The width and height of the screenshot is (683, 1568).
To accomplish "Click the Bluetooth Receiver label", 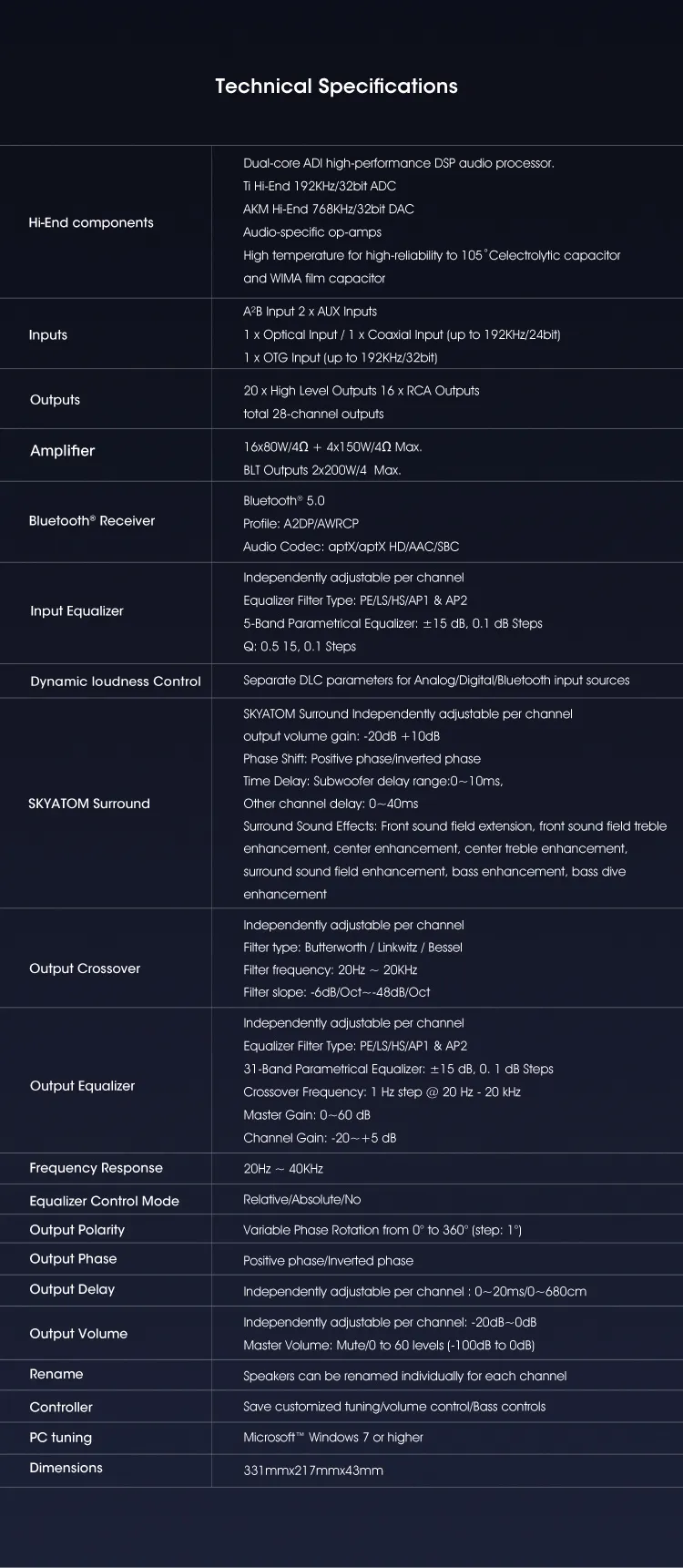I will pyautogui.click(x=92, y=520).
